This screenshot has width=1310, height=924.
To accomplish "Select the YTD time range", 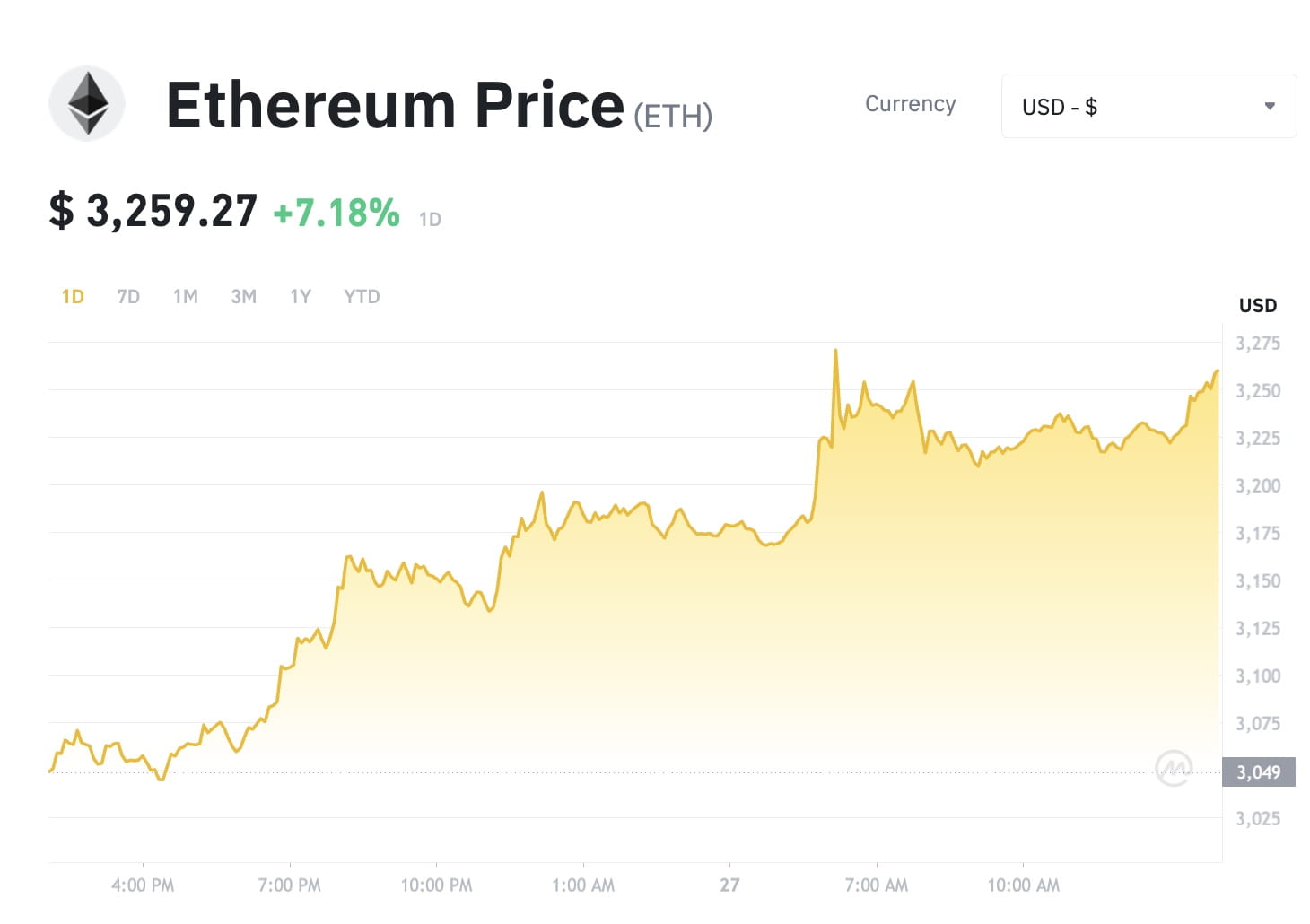I will pyautogui.click(x=361, y=296).
